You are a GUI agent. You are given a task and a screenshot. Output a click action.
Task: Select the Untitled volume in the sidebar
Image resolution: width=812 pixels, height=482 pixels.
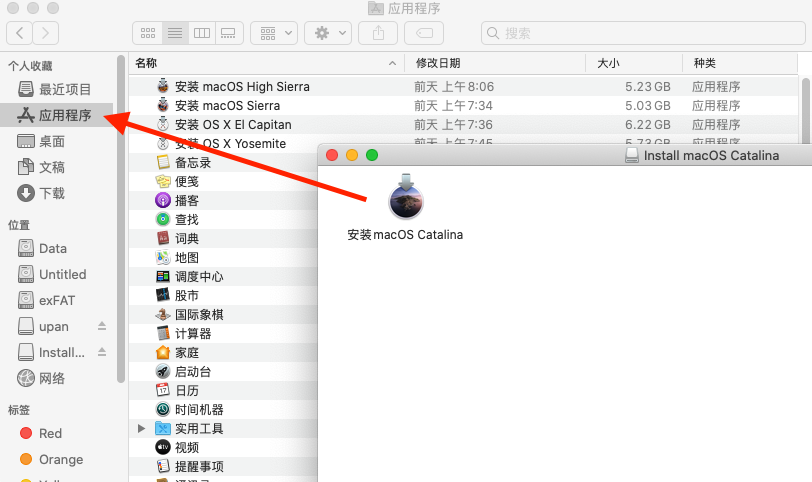[56, 274]
